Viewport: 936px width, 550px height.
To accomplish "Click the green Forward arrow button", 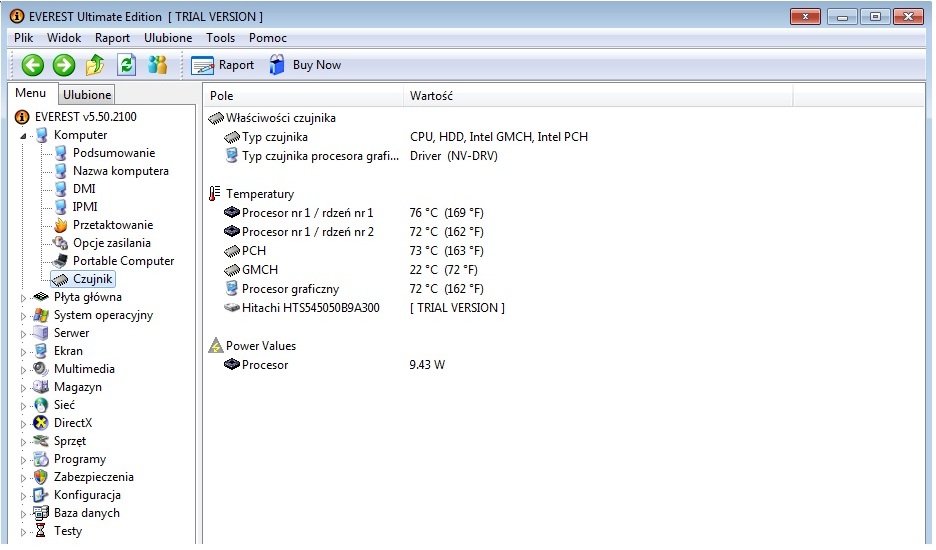I will click(x=64, y=65).
